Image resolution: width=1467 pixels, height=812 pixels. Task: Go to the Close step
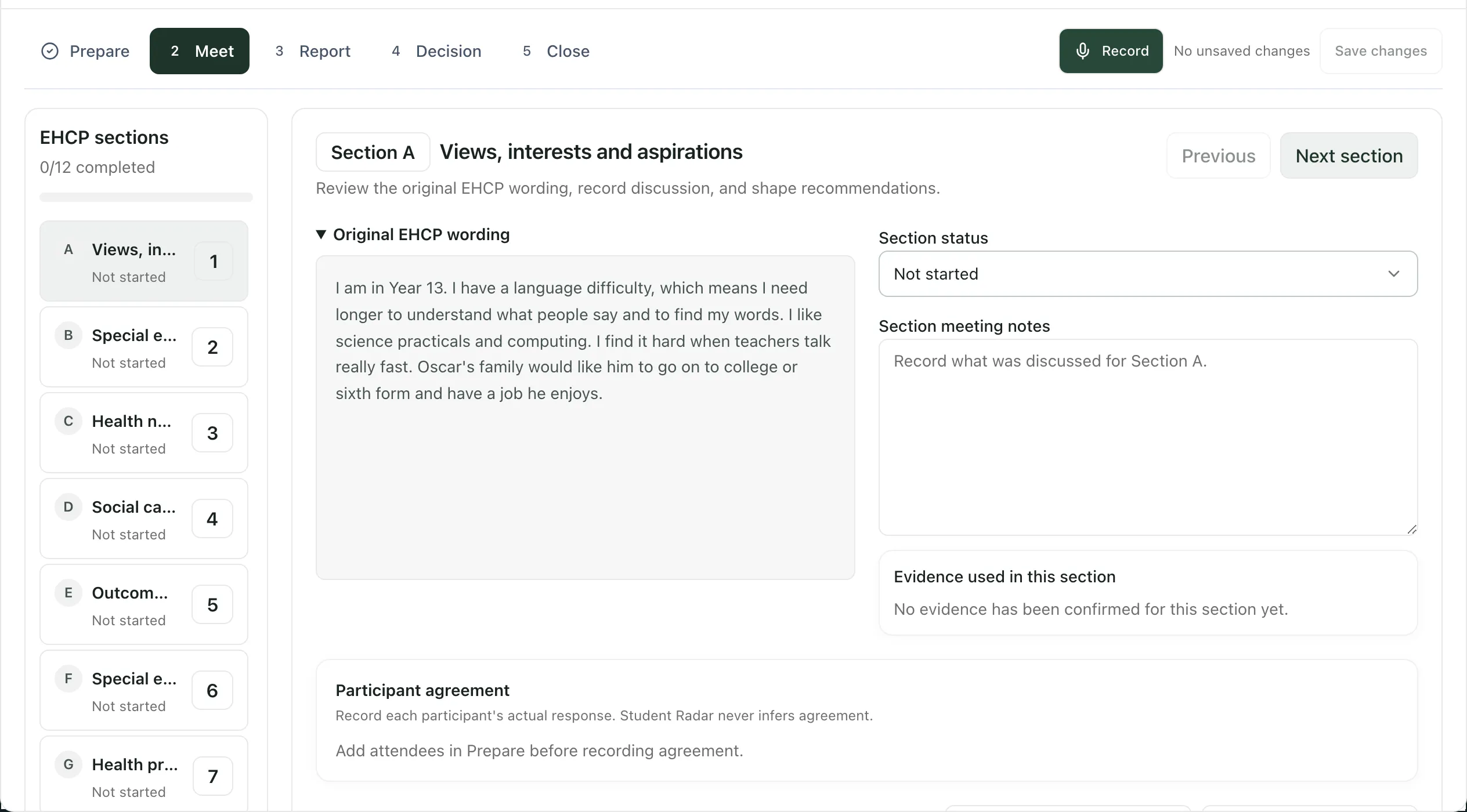(557, 51)
